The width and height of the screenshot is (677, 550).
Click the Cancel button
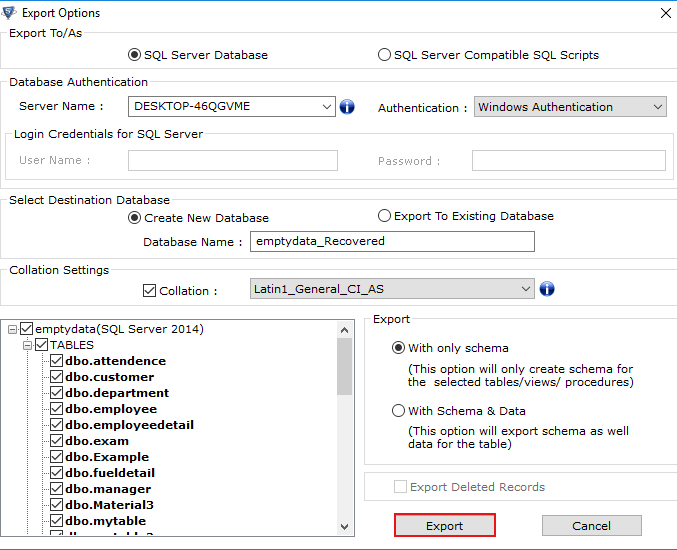592,525
